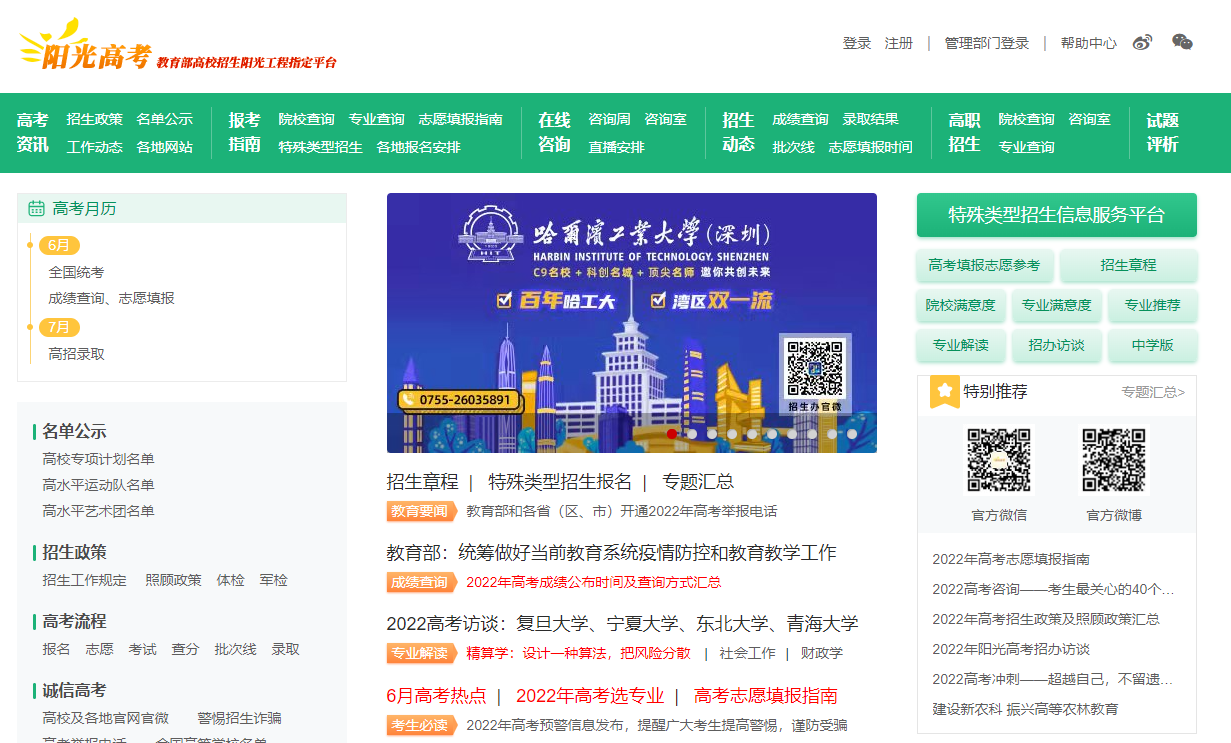Click 登录 in the top bar

pos(857,43)
